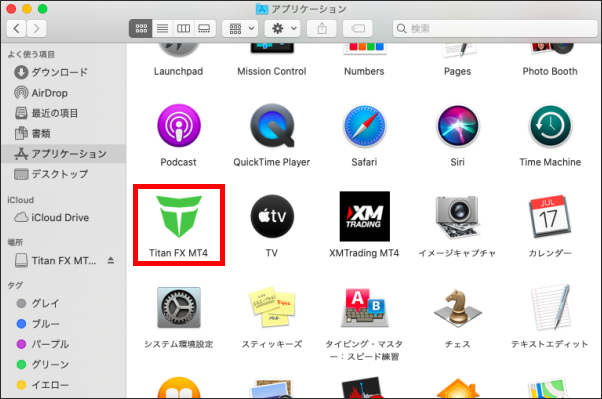The width and height of the screenshot is (602, 399).
Task: Click the Photo Booth label
Action: coord(550,71)
